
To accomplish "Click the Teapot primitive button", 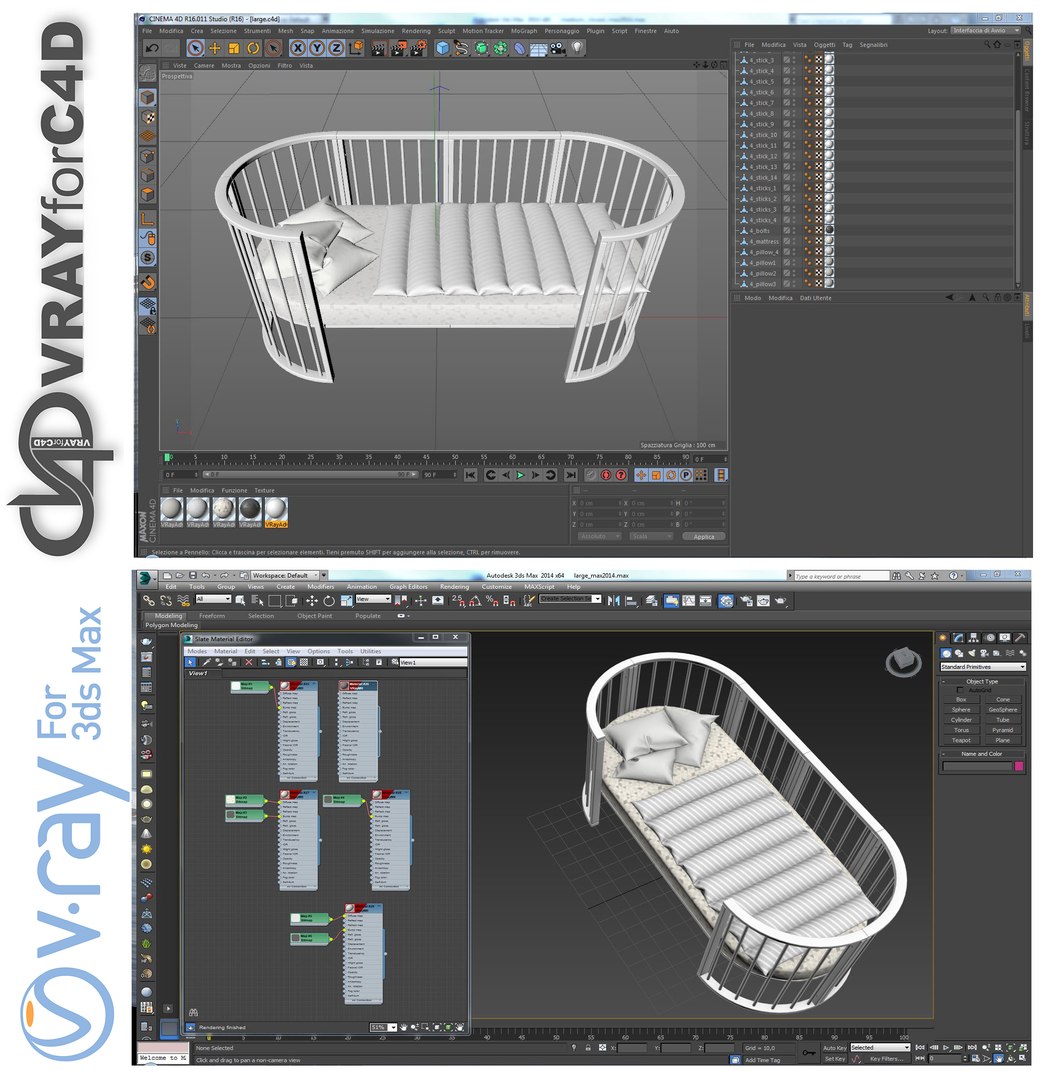I will (x=961, y=741).
